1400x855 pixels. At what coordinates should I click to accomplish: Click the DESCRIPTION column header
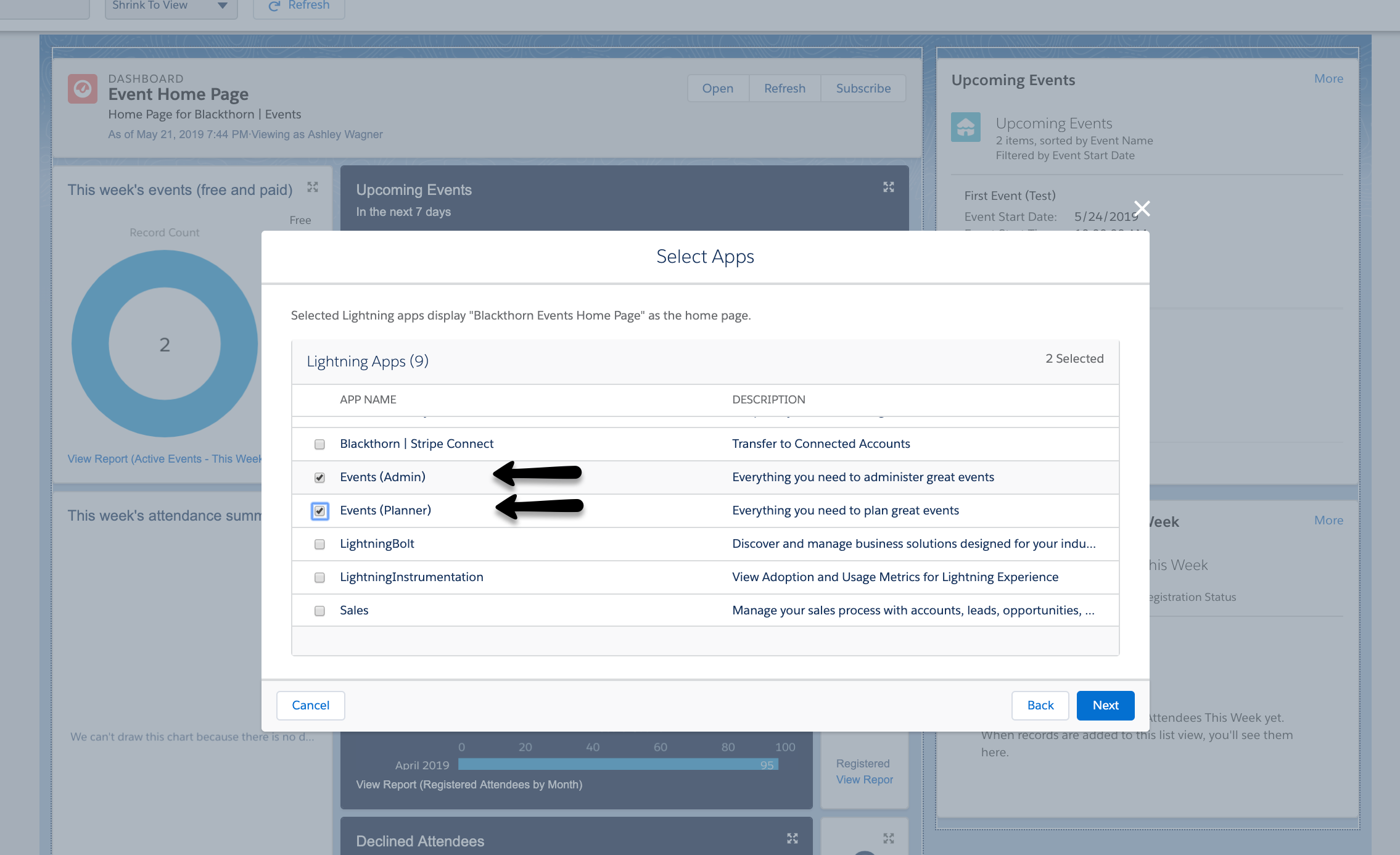[x=768, y=400]
